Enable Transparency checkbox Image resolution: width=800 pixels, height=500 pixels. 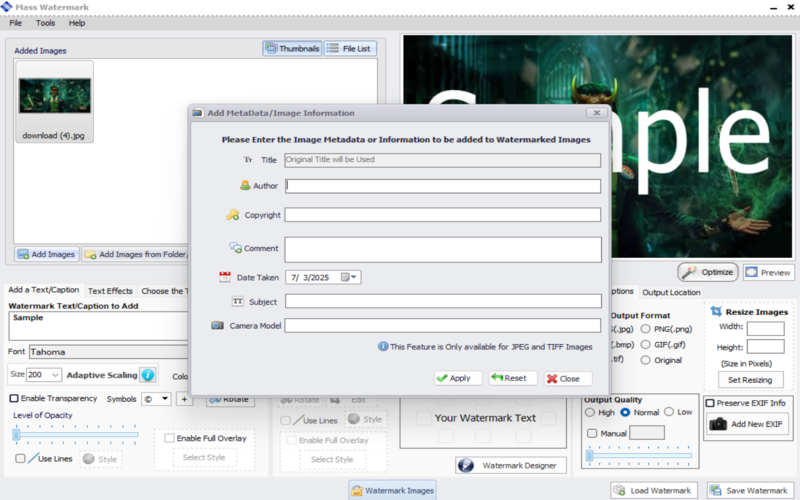(x=14, y=398)
